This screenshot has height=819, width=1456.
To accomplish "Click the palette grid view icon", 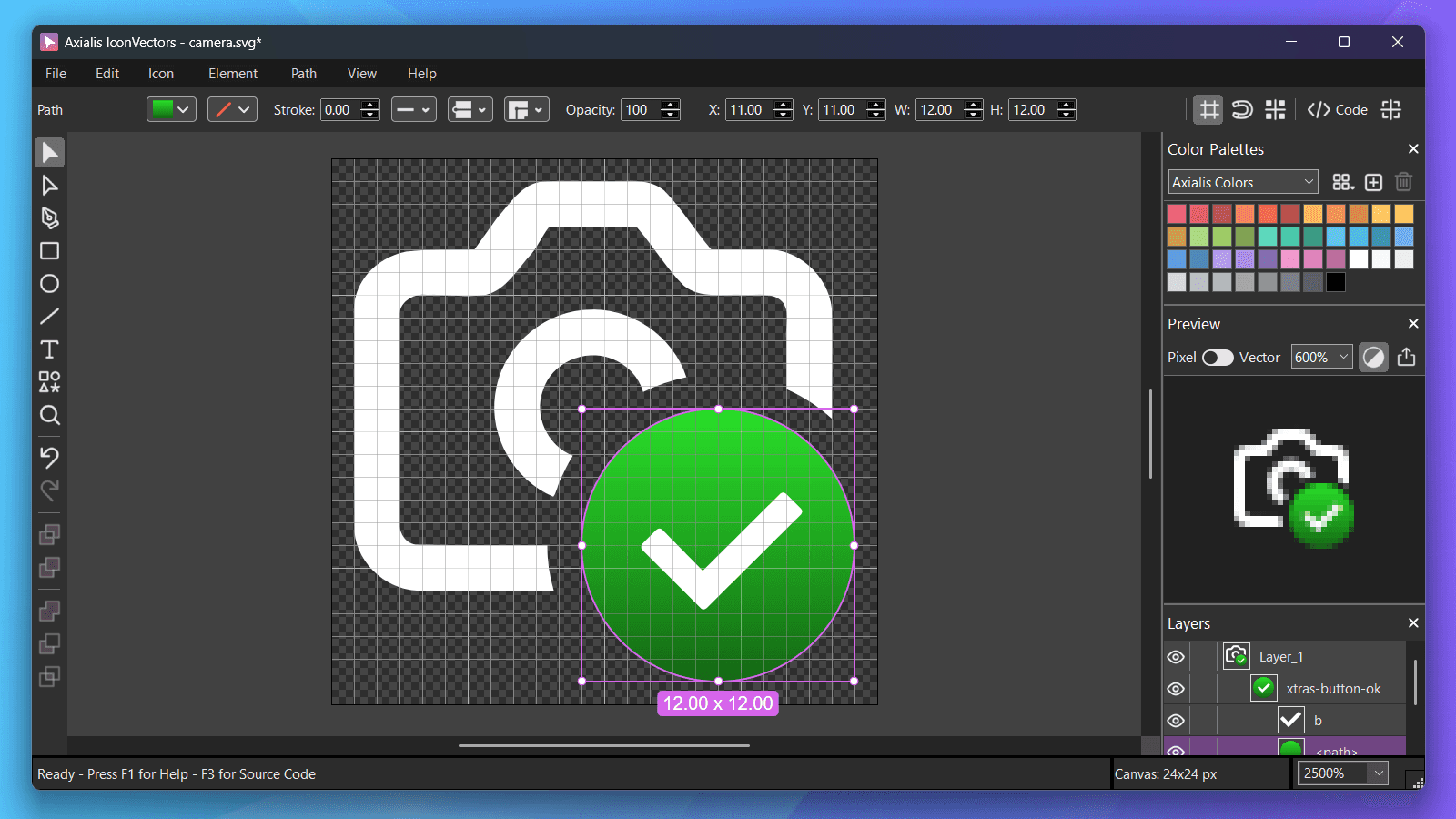I will coord(1343,182).
